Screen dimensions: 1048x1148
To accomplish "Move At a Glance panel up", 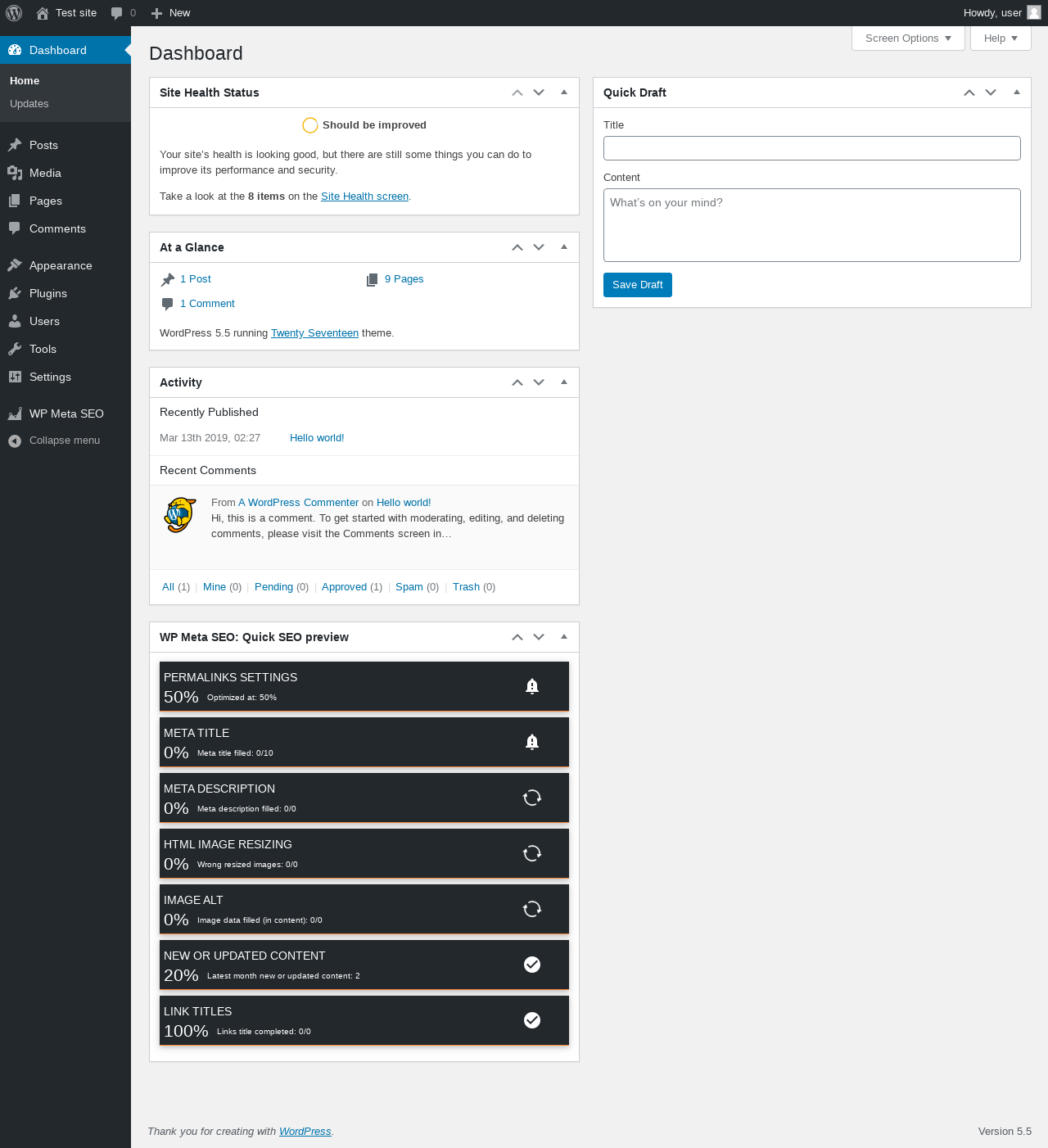I will 517,247.
